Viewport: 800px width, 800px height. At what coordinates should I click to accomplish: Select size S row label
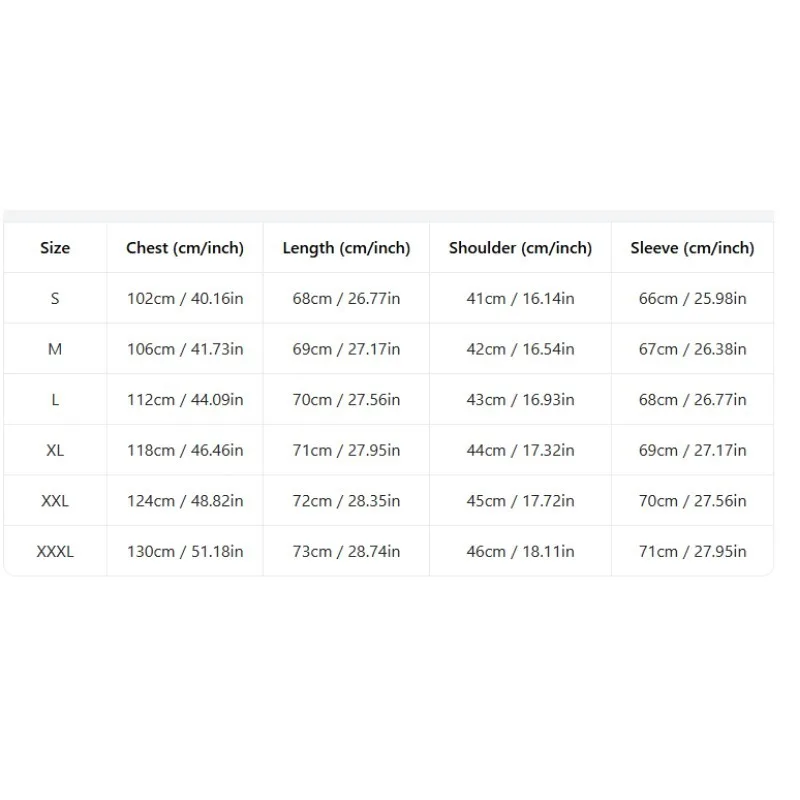[55, 298]
